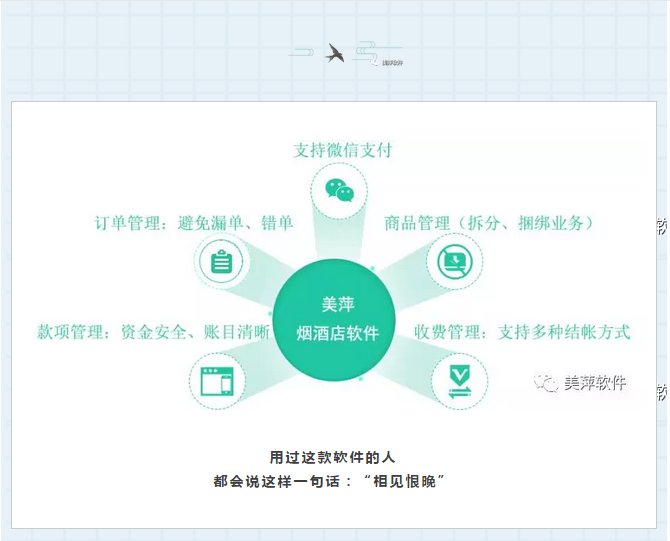The width and height of the screenshot is (670, 541).
Task: Click the WeChat logo beside 美萍软件
Action: [547, 382]
